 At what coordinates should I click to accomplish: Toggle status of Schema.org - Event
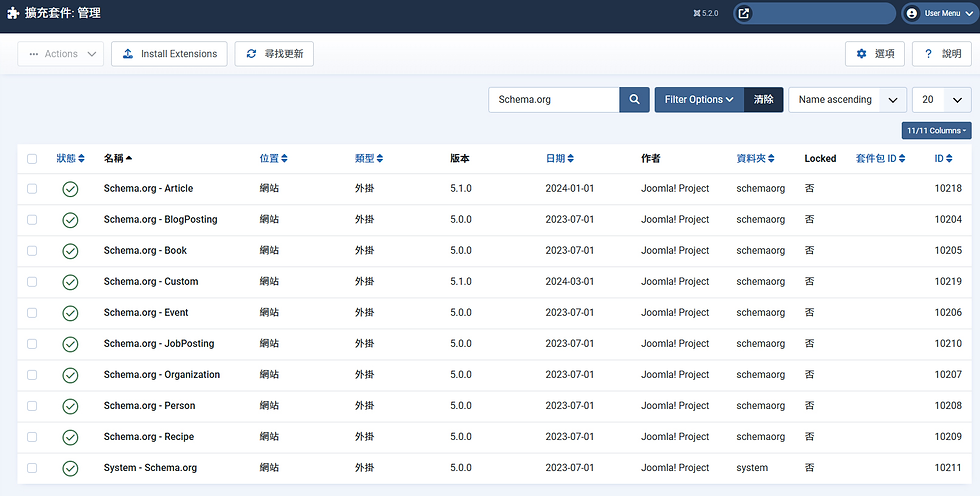point(71,313)
